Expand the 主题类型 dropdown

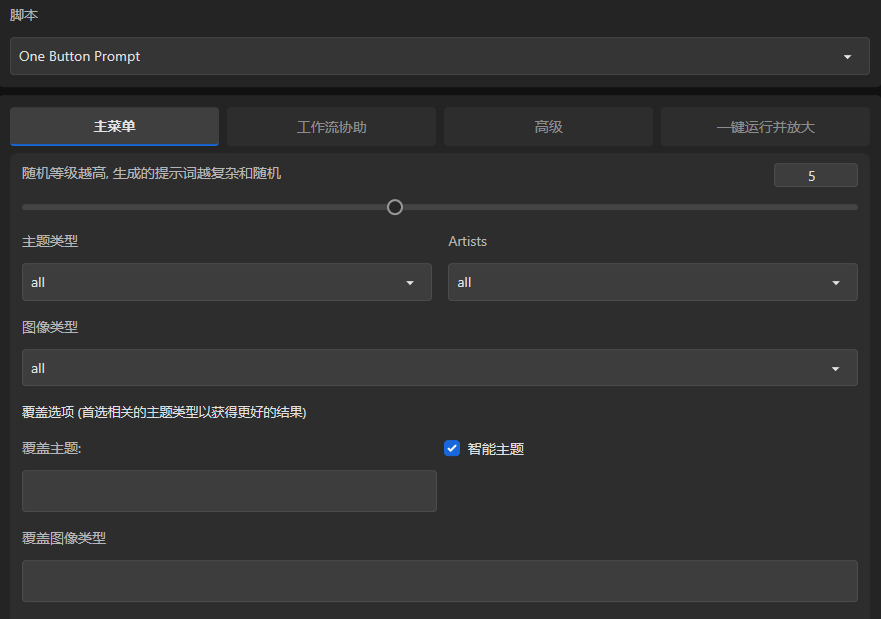point(226,282)
